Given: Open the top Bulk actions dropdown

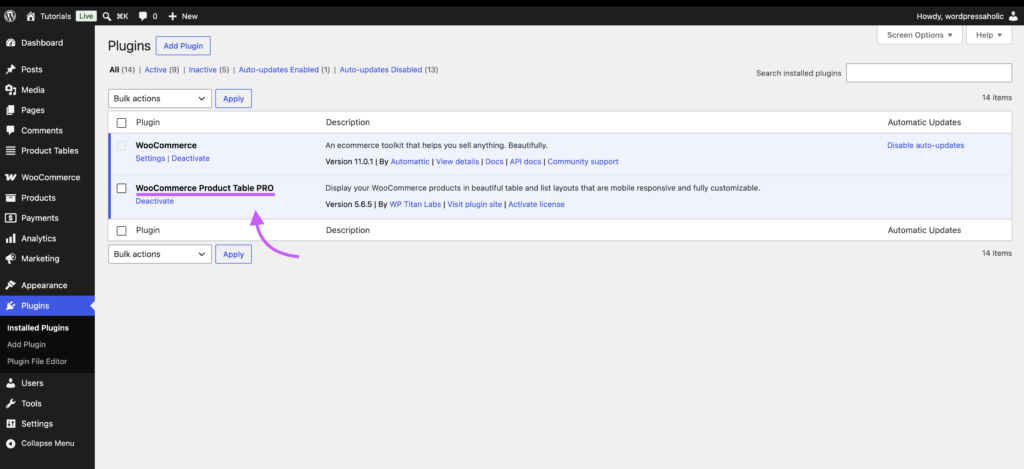Looking at the screenshot, I should pos(160,99).
